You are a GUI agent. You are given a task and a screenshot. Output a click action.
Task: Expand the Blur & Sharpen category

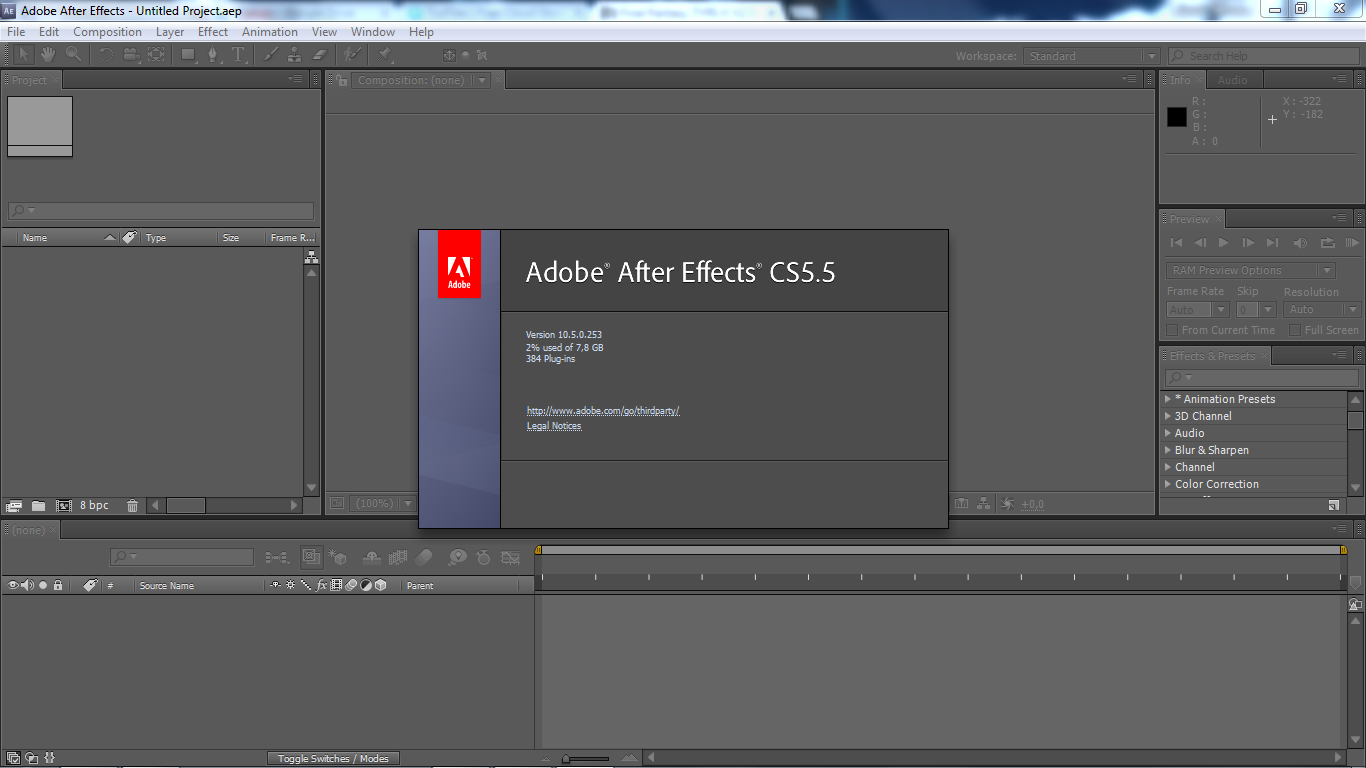1168,450
